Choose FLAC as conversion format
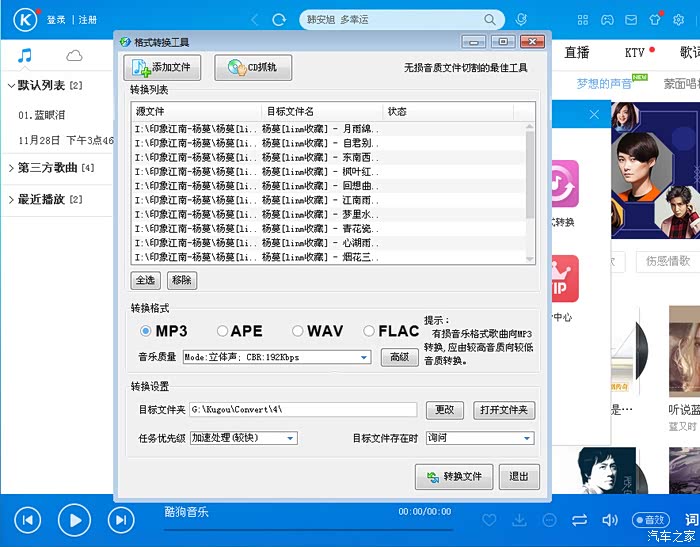This screenshot has width=700, height=547. [370, 331]
